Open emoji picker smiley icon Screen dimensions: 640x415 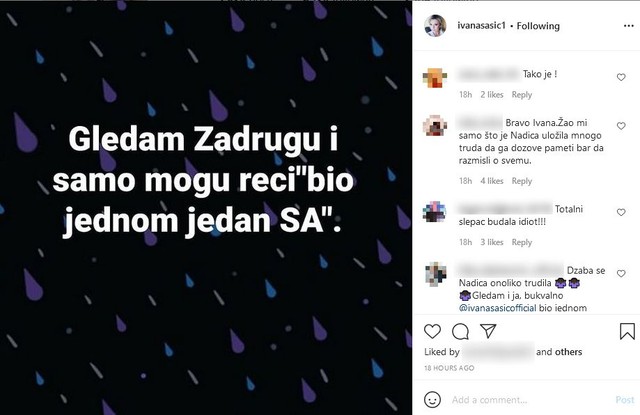(432, 399)
